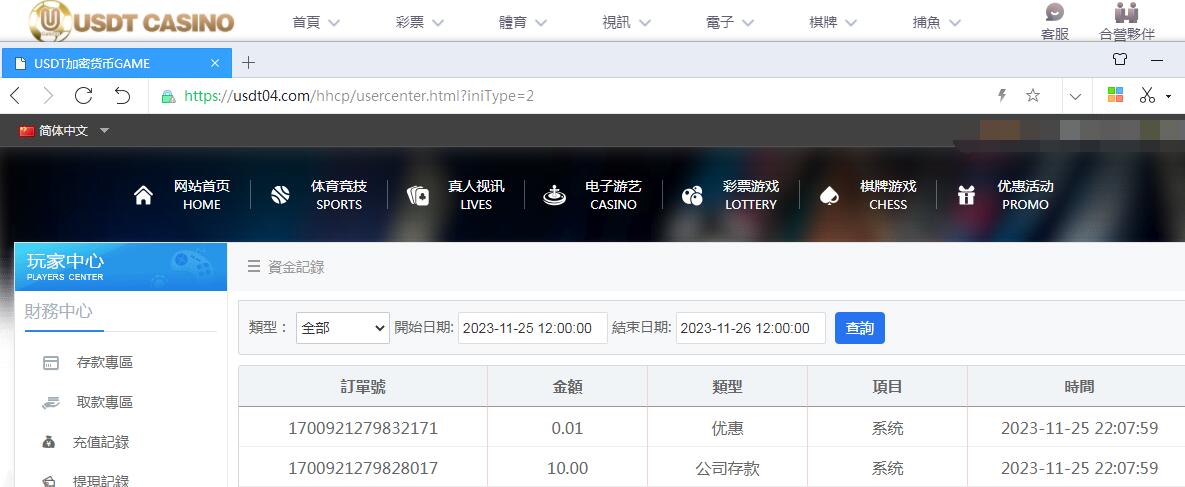Viewport: 1185px width, 487px height.
Task: Open the scissors tool dropdown arrow
Action: tap(1168, 96)
